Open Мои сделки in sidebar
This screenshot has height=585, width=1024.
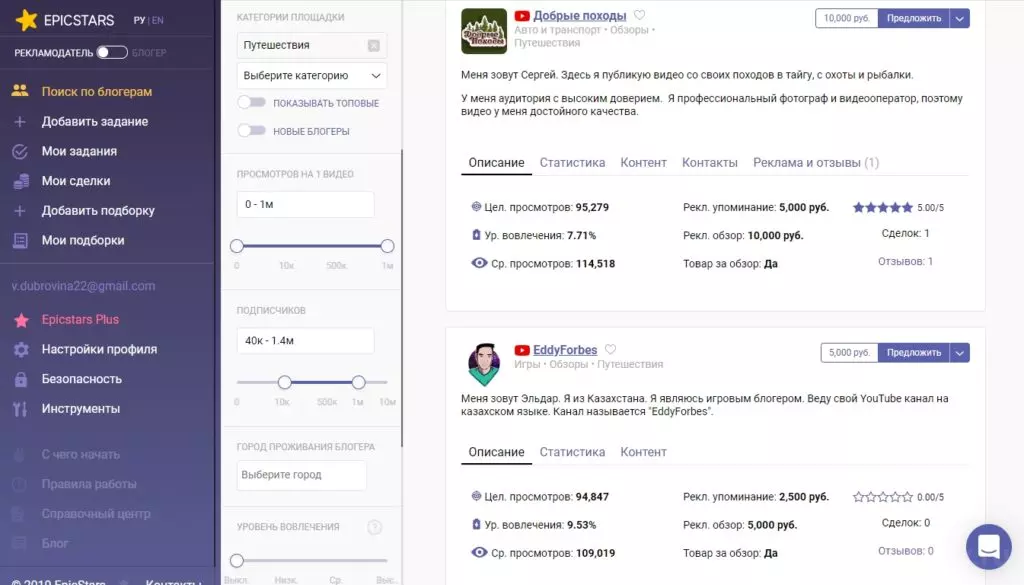pos(76,181)
